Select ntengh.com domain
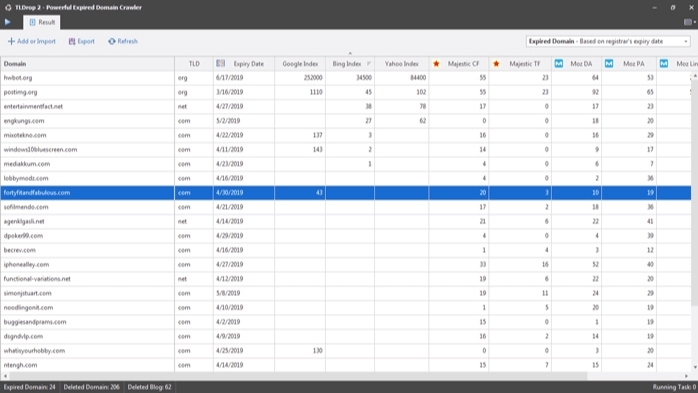This screenshot has height=393, width=698. tap(20, 365)
